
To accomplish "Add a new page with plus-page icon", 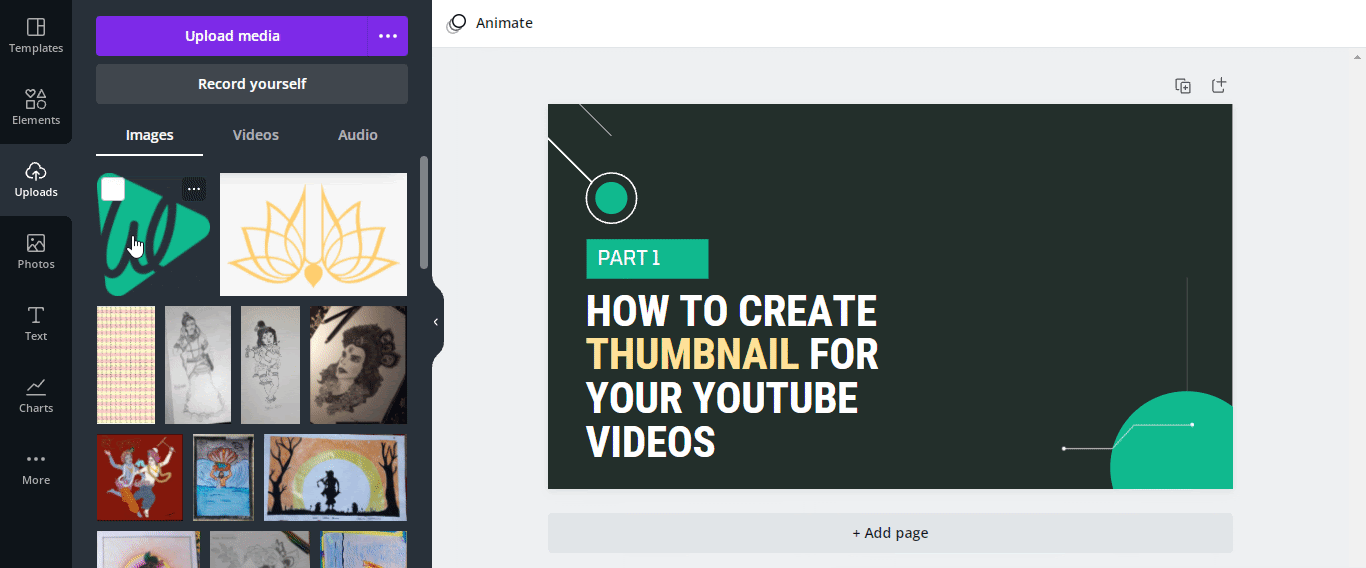I will [x=1219, y=86].
